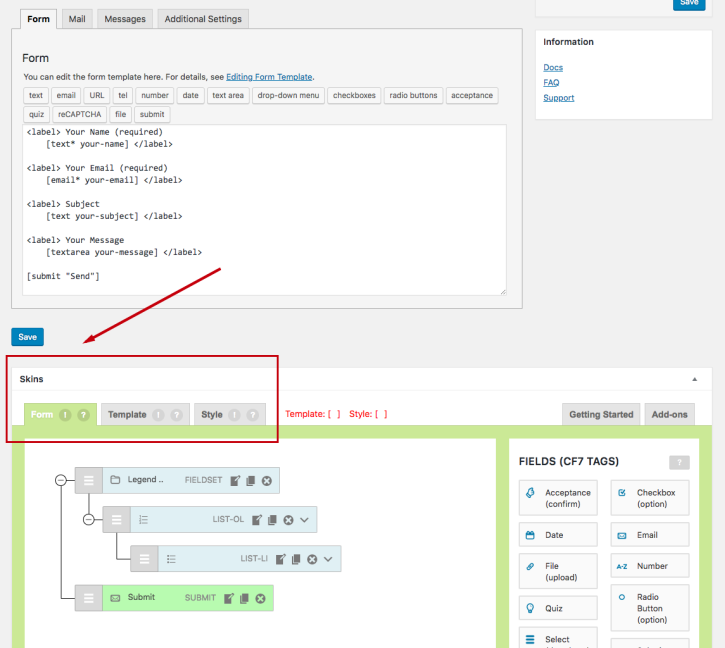Collapse the Skins panel arrow
The width and height of the screenshot is (725, 648).
tap(694, 380)
